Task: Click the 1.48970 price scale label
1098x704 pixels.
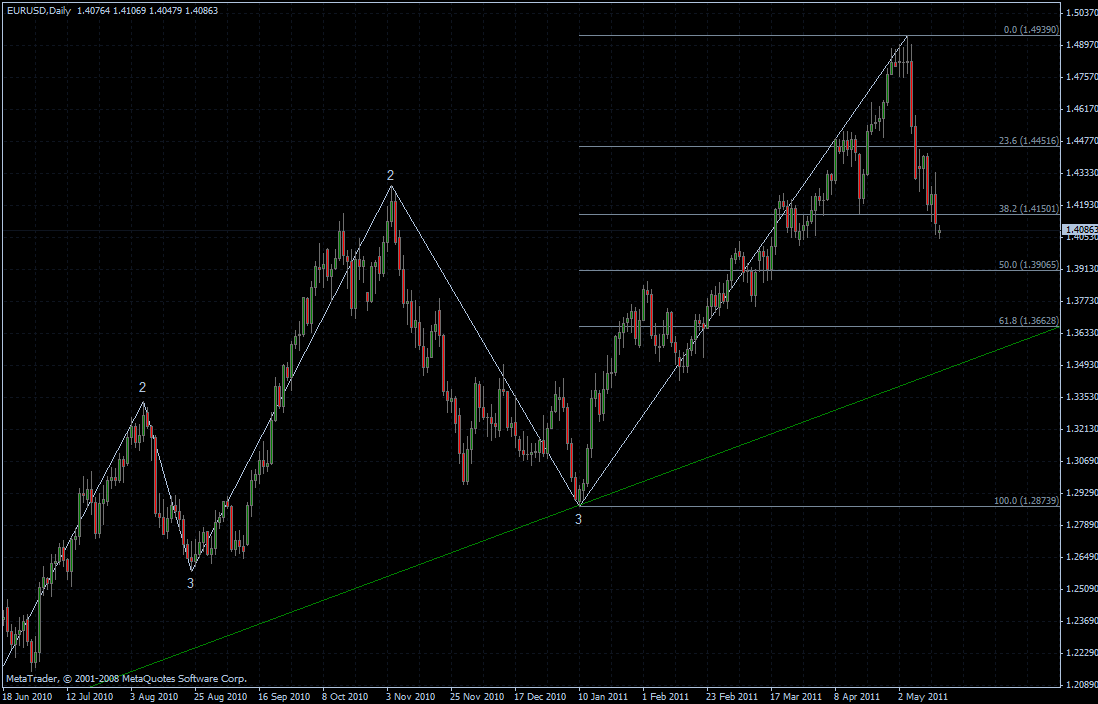Action: click(1082, 44)
